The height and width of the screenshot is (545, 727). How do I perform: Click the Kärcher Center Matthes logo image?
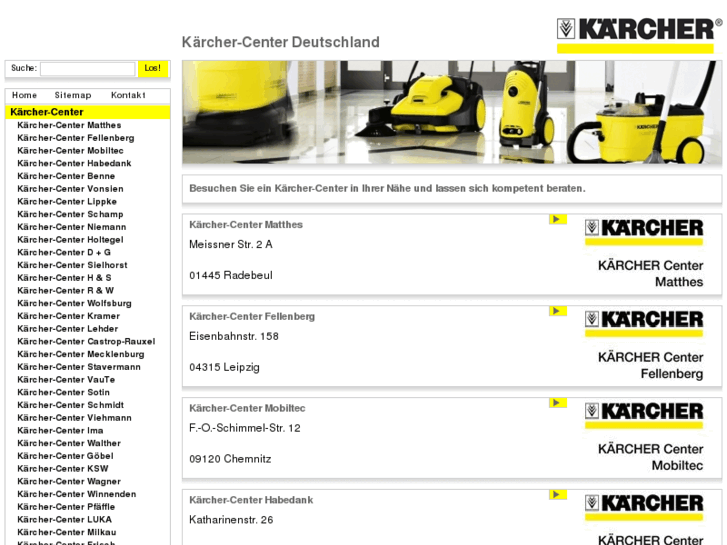pos(644,253)
